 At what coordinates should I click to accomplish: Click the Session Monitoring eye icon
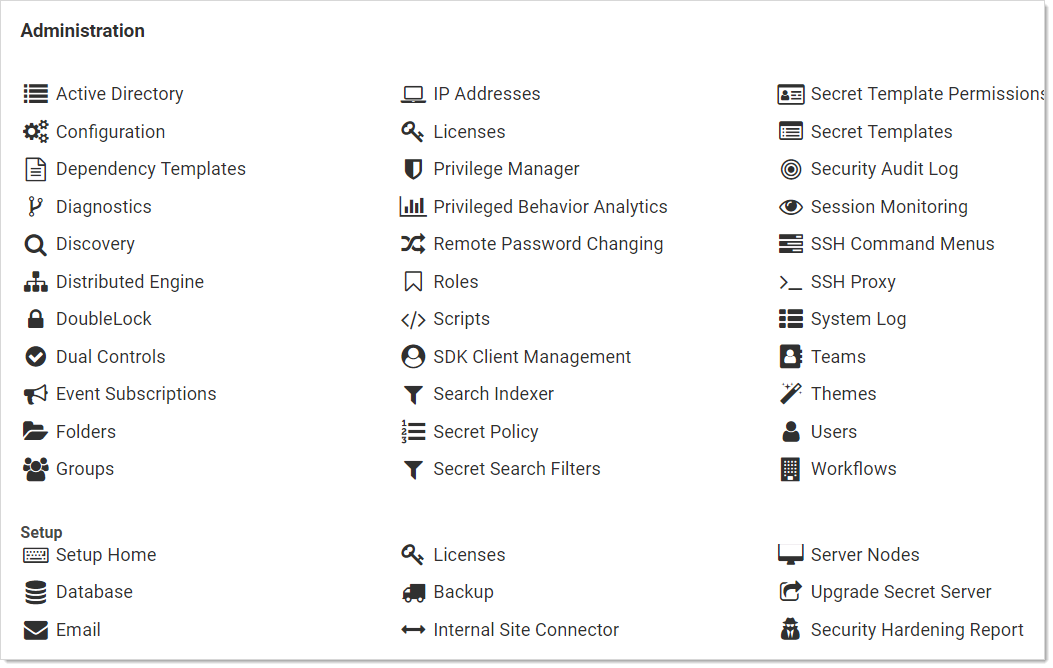tap(791, 207)
